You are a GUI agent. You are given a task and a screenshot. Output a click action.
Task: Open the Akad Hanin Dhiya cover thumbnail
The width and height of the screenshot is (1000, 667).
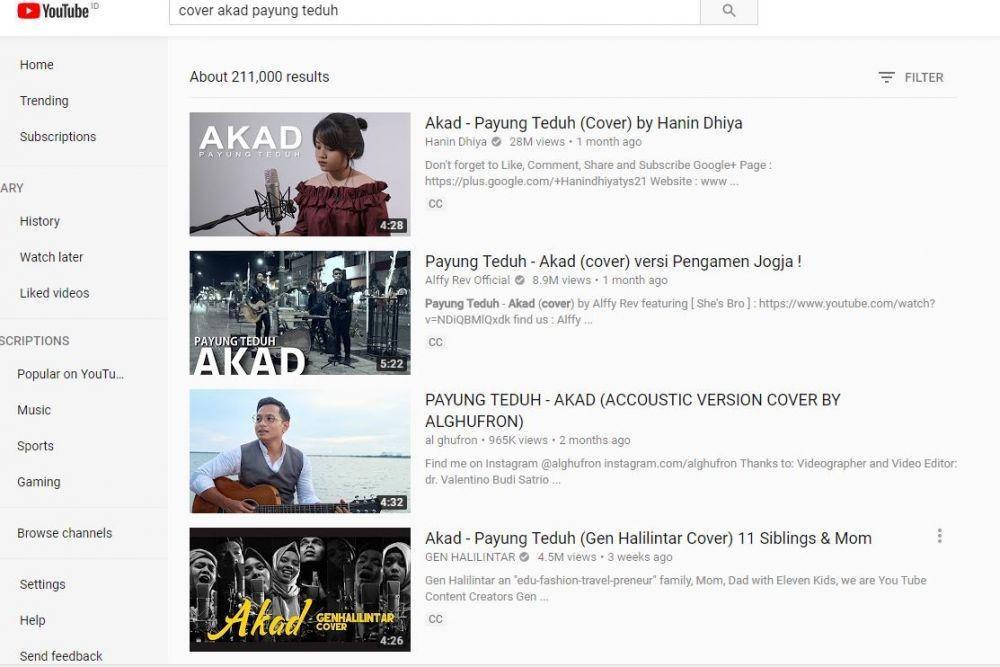[x=300, y=174]
